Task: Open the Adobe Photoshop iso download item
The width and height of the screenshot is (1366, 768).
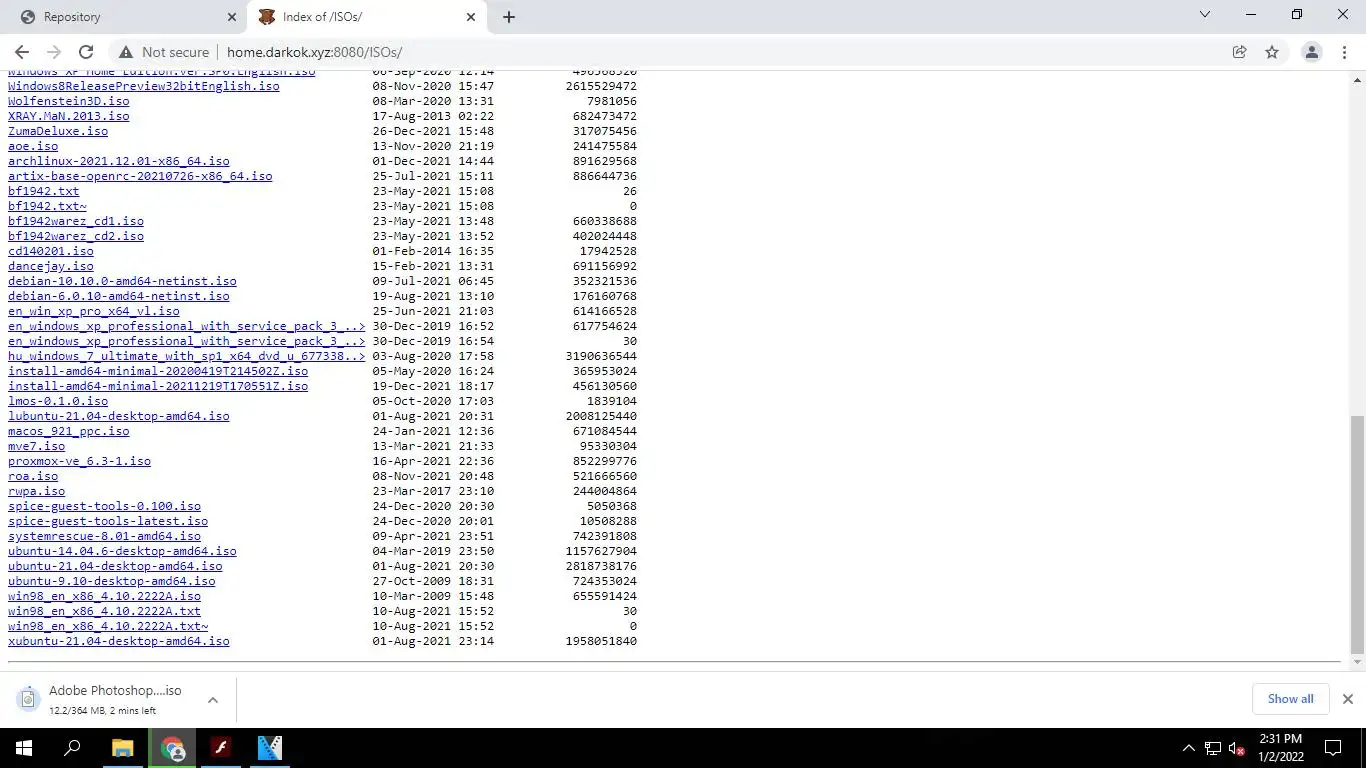Action: (x=105, y=699)
